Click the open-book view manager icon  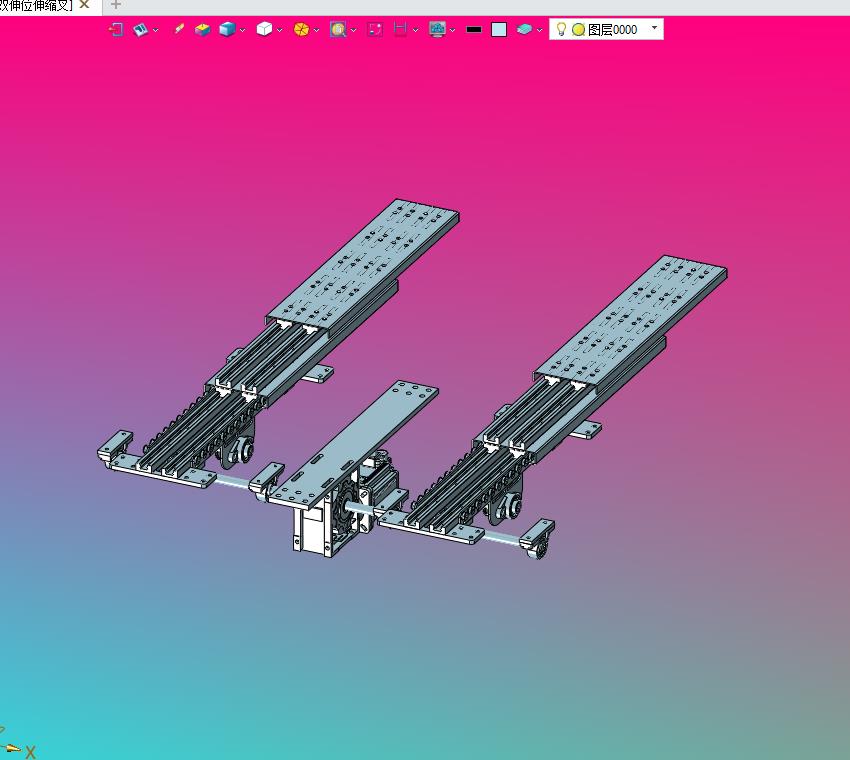pyautogui.click(x=140, y=29)
